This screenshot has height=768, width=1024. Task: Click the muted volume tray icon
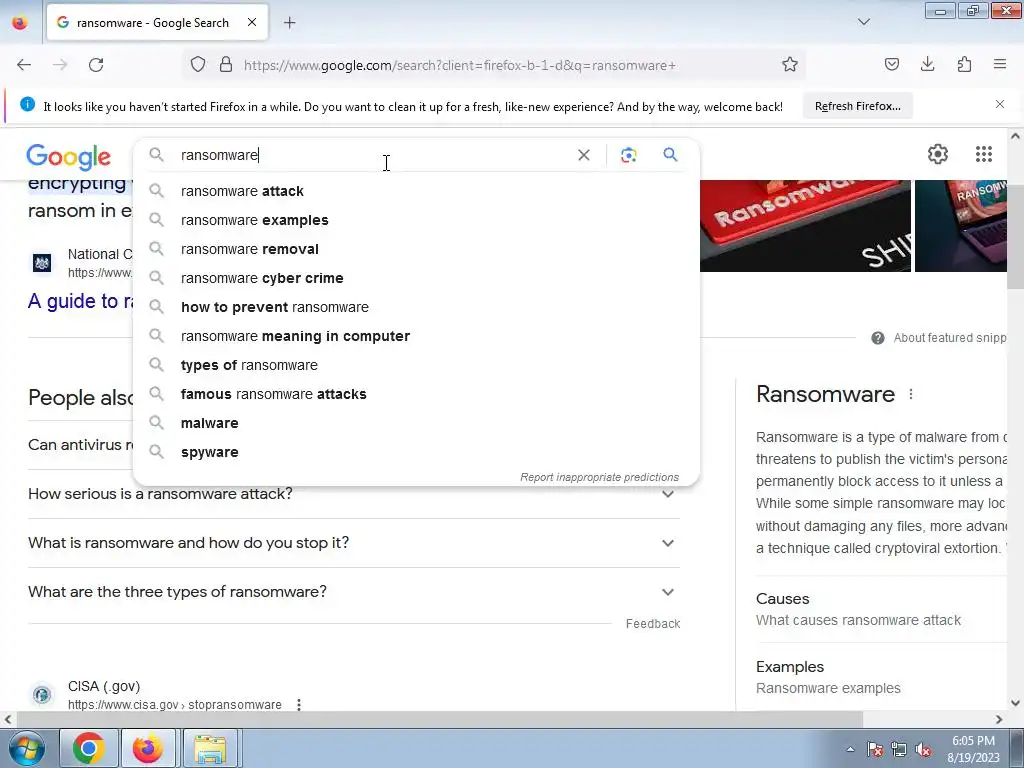point(923,750)
